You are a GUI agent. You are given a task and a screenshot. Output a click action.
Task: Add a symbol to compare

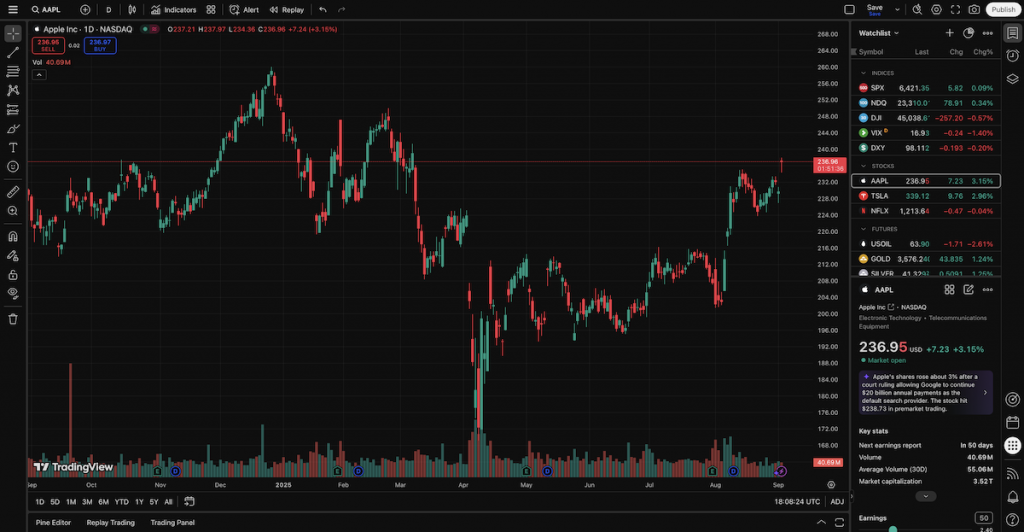85,10
